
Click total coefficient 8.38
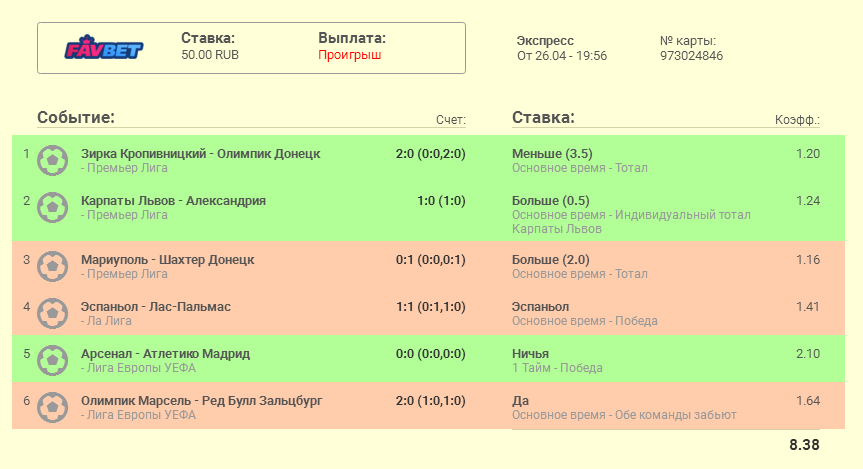tap(805, 445)
